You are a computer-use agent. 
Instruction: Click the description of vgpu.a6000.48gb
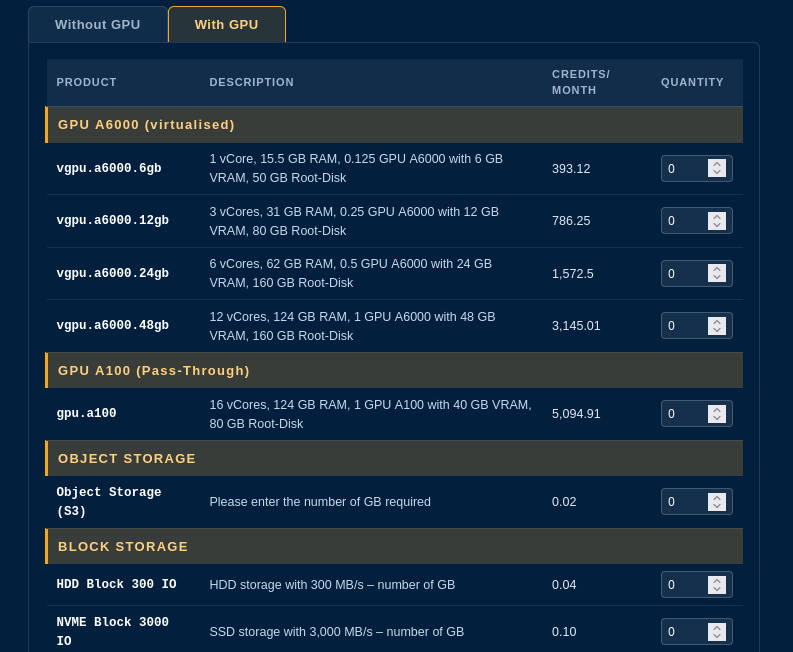click(x=353, y=326)
